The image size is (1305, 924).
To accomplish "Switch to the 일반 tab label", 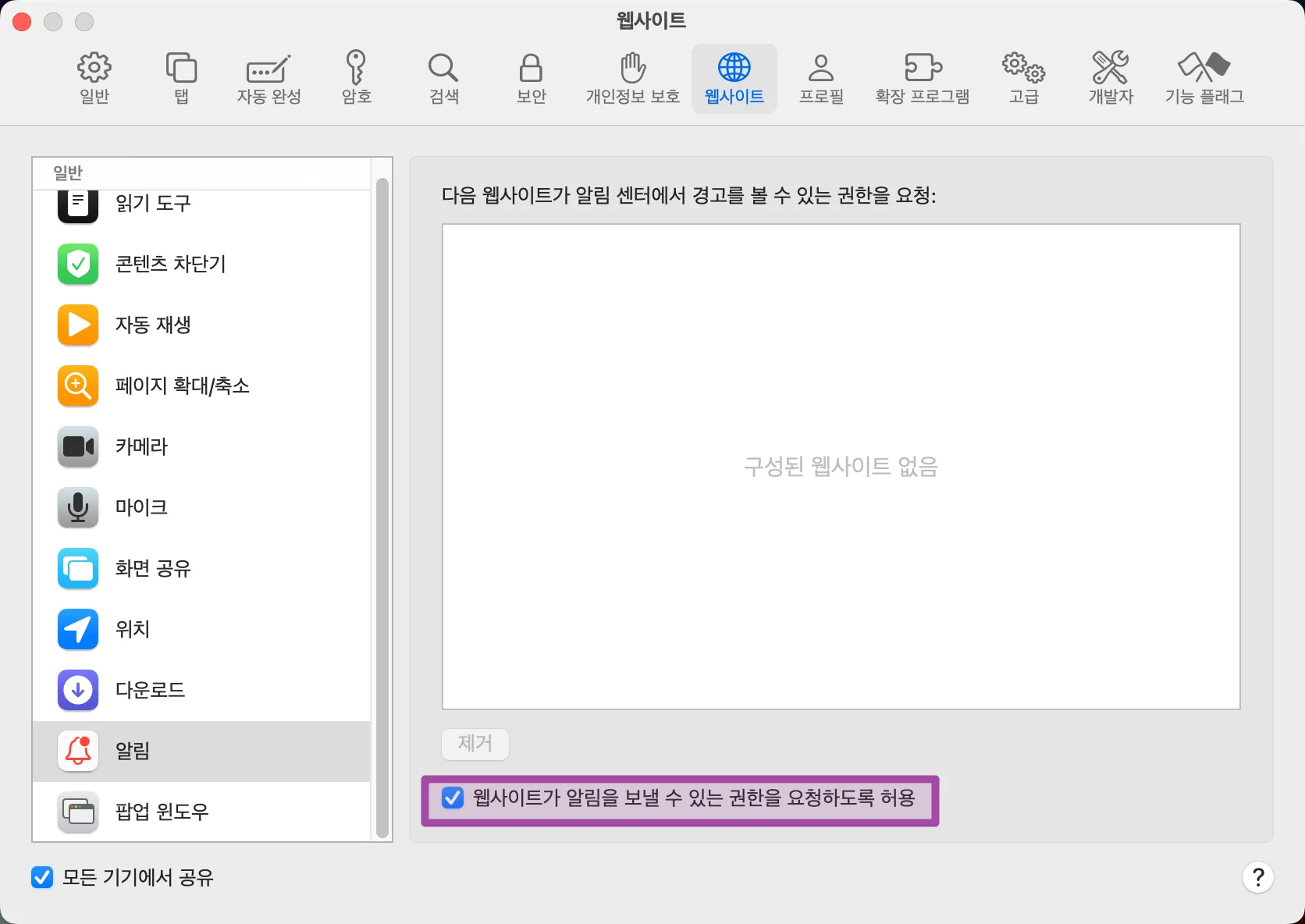I will (x=94, y=96).
